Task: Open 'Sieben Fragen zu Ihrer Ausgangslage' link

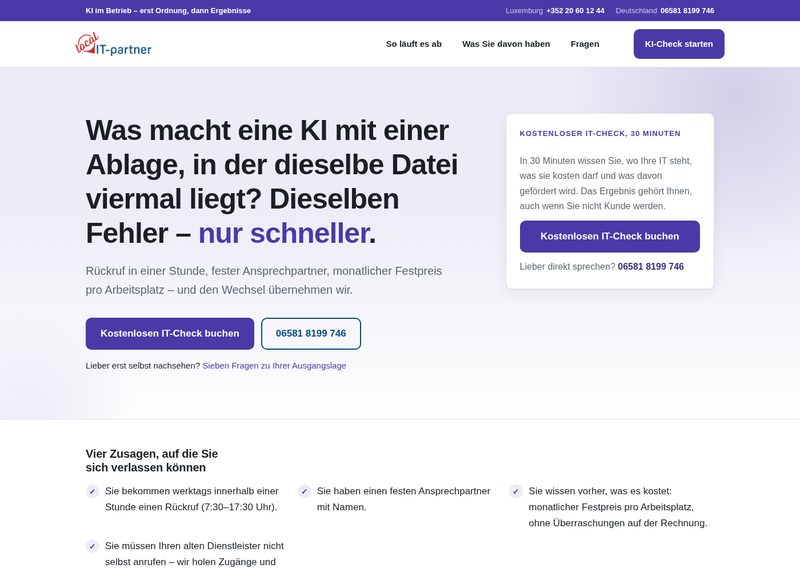Action: point(274,366)
